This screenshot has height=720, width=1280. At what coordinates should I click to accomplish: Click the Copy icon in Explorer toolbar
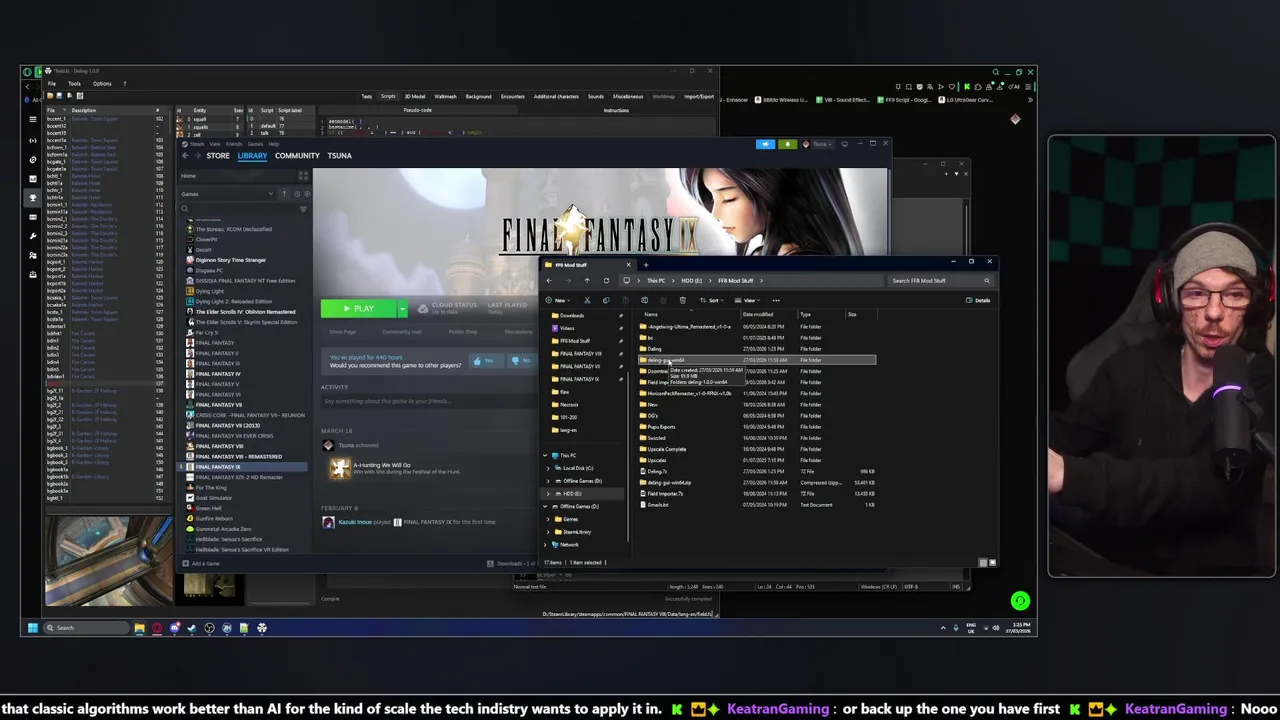click(606, 300)
